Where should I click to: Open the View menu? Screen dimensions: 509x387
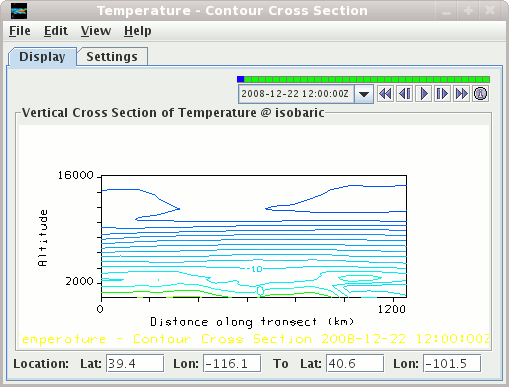point(96,31)
